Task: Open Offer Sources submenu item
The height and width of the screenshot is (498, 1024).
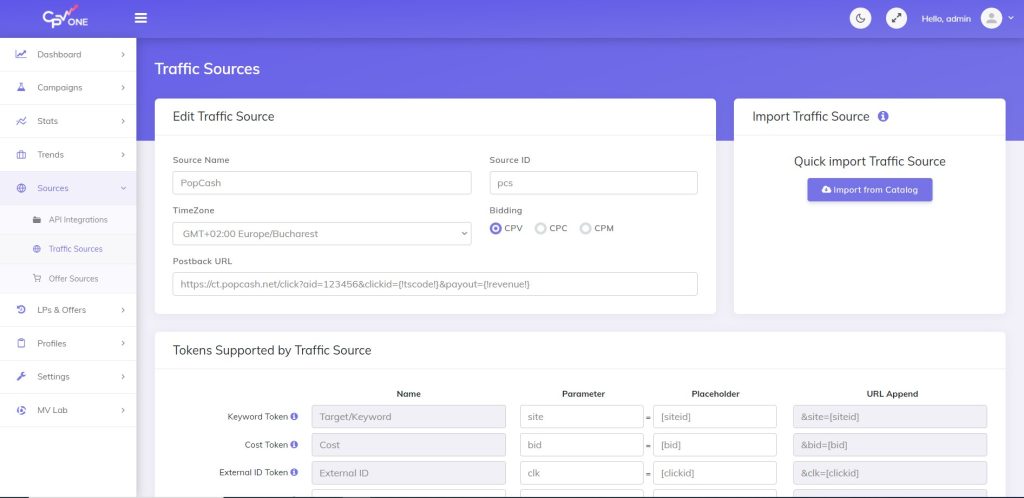Action: coord(68,278)
